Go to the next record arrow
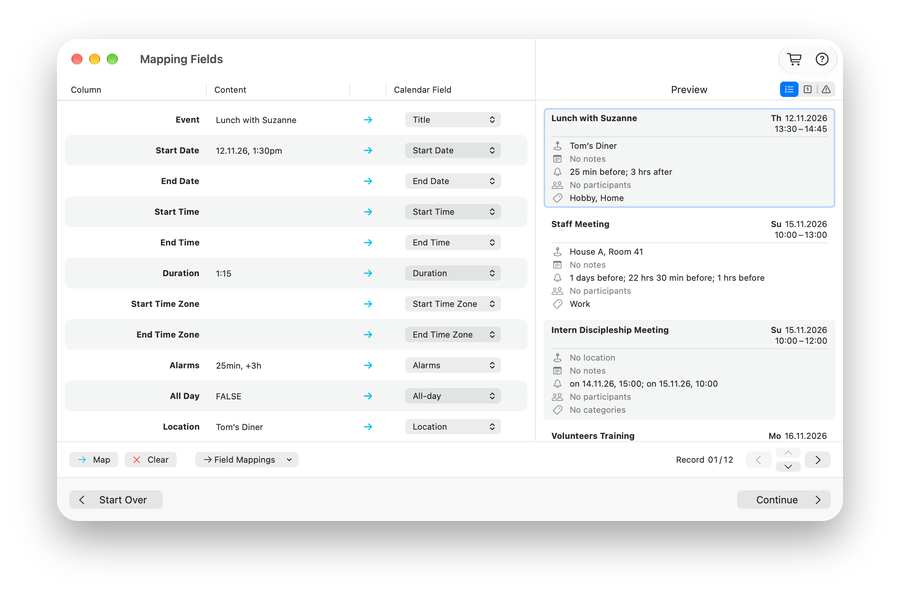 [818, 460]
